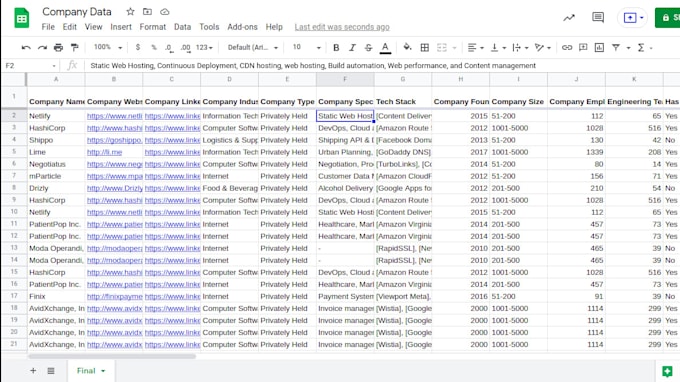The image size is (680, 382).
Task: Insert a link
Action: tap(567, 47)
